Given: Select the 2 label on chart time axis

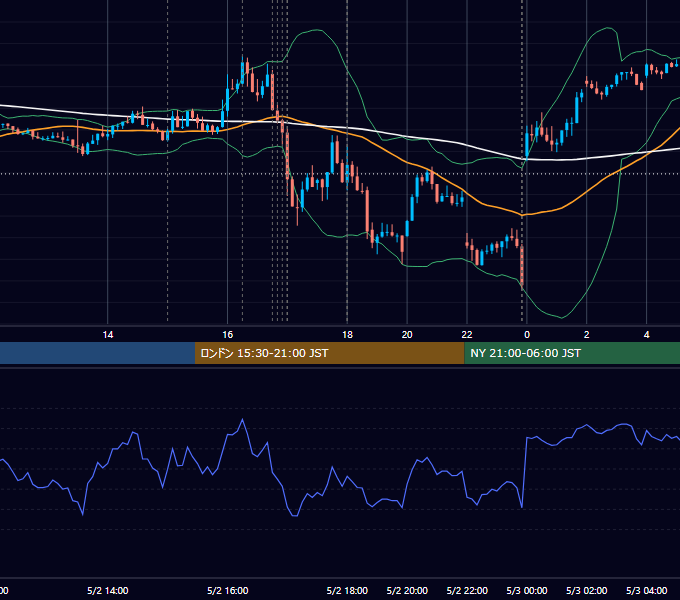Looking at the screenshot, I should point(587,335).
